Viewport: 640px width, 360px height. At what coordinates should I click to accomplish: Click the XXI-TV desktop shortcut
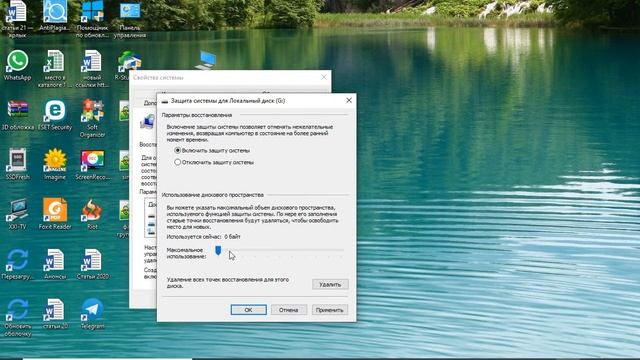click(17, 214)
